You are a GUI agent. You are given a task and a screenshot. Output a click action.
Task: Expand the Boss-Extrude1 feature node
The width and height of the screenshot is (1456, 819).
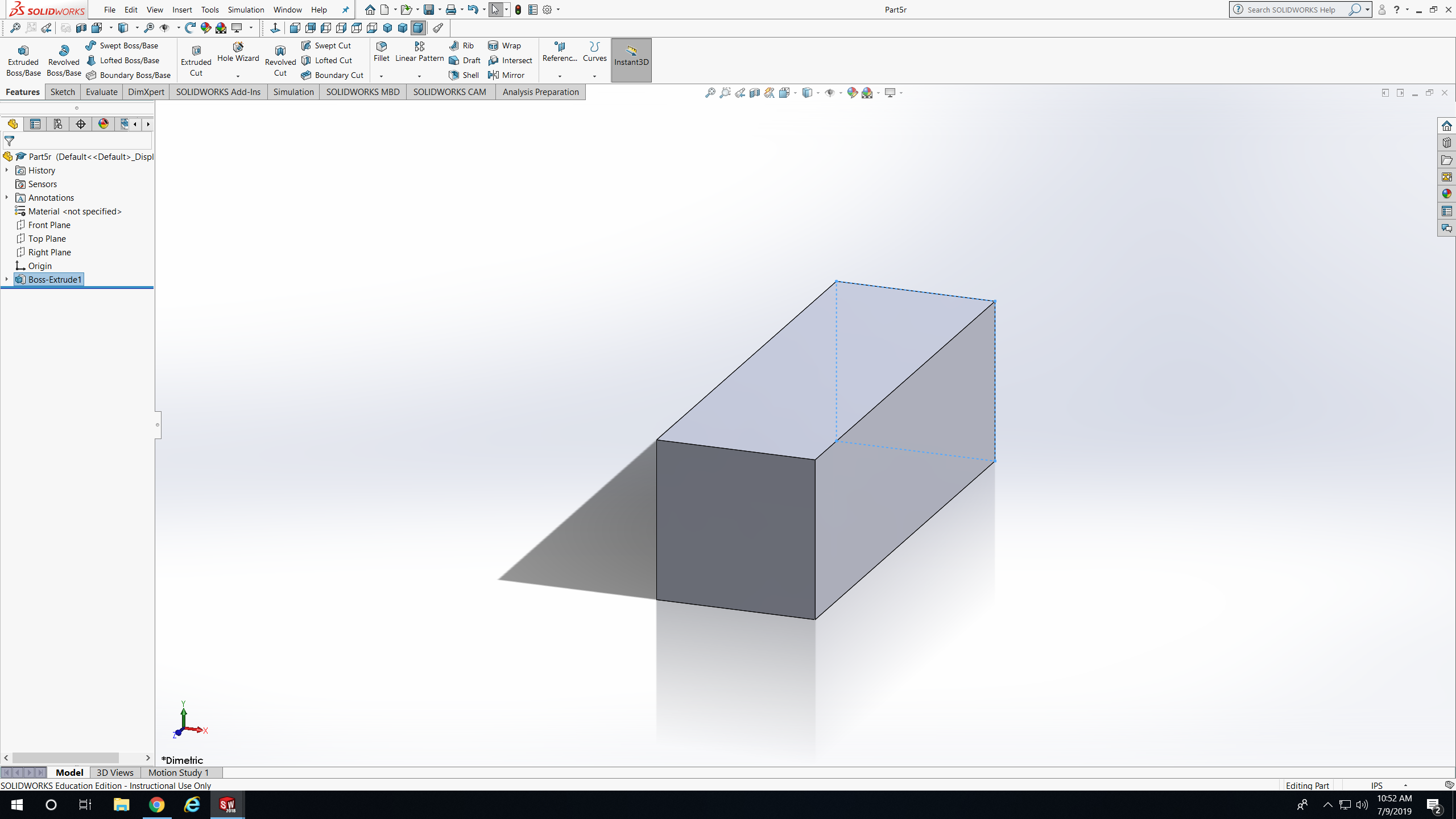click(6, 279)
